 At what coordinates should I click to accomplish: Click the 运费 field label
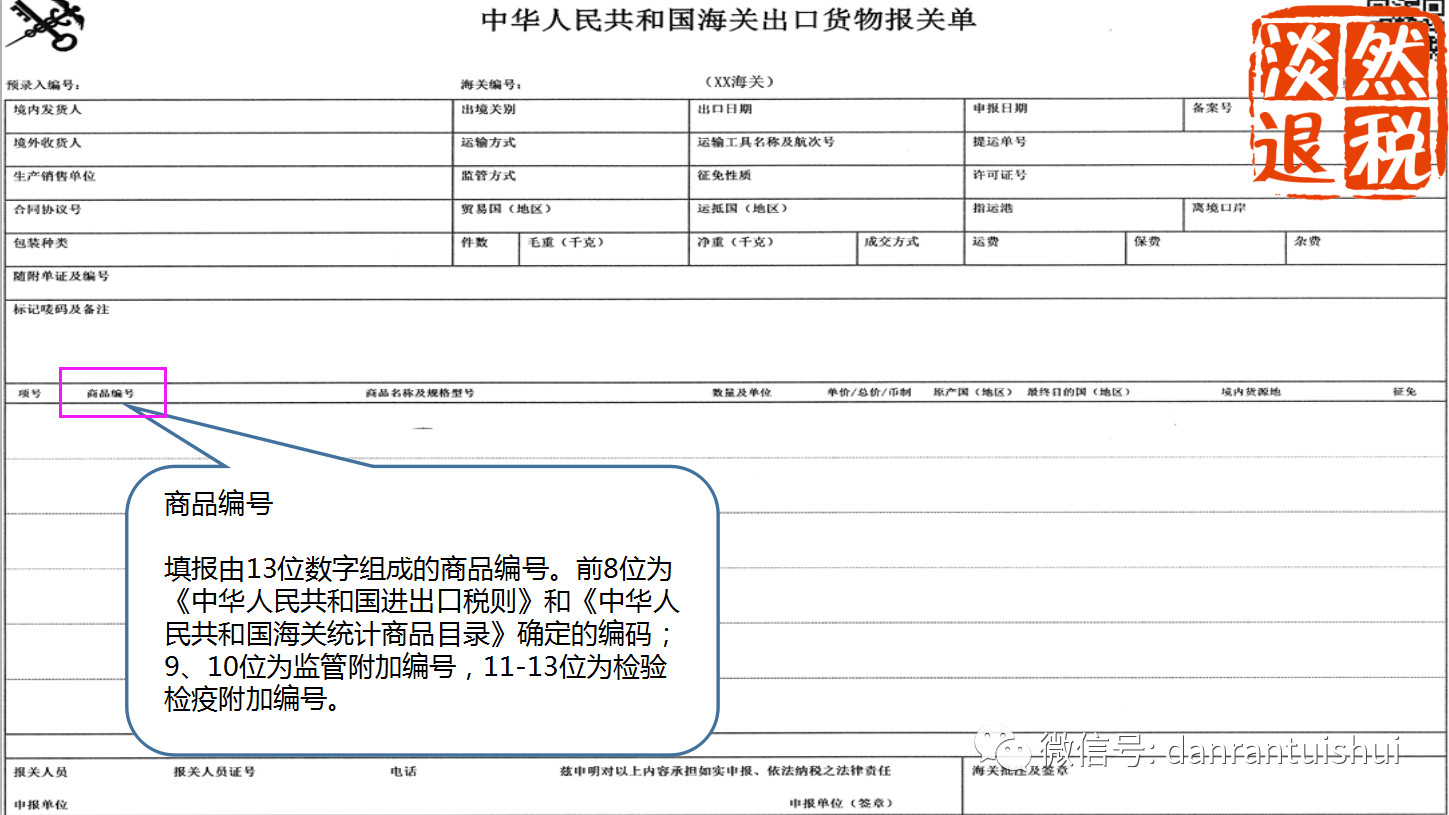click(x=985, y=242)
